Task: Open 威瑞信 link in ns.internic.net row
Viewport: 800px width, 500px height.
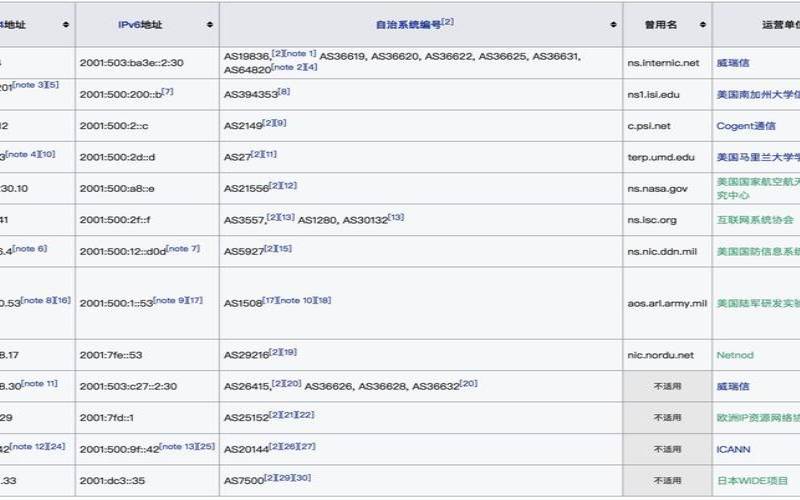Action: (733, 63)
